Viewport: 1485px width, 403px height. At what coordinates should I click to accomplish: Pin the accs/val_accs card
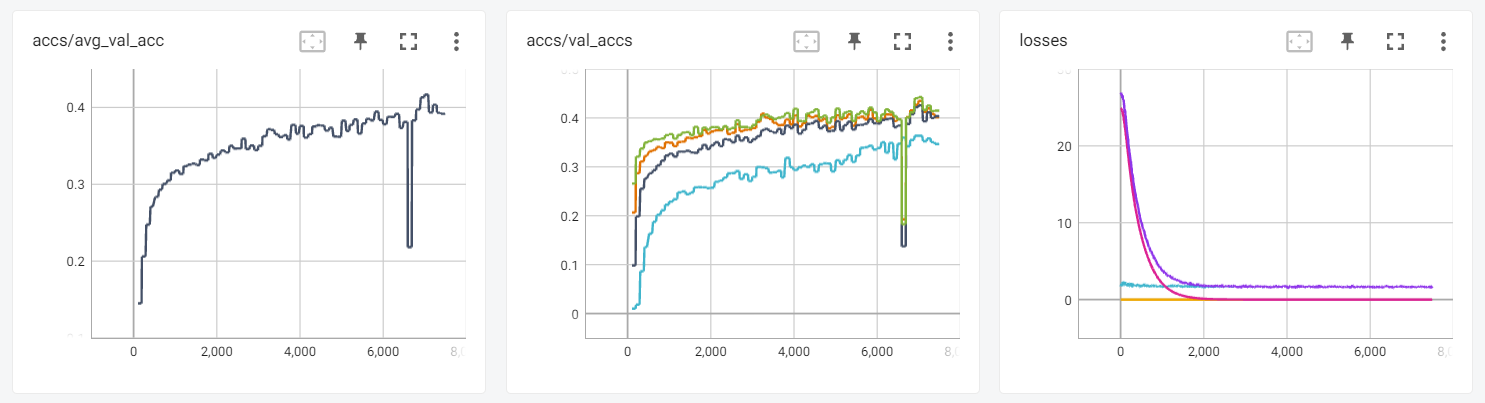pyautogui.click(x=854, y=41)
